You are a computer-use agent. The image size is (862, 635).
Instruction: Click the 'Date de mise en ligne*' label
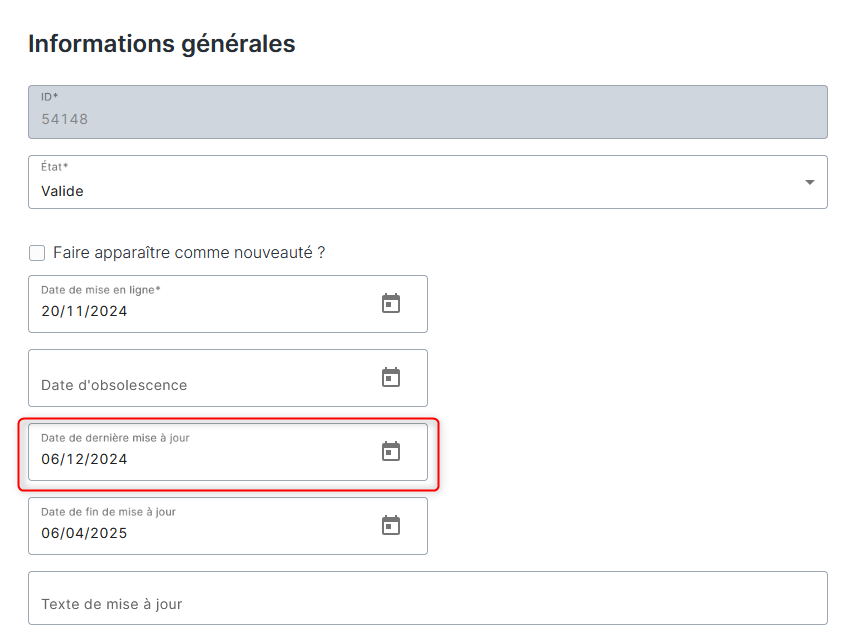[x=101, y=290]
